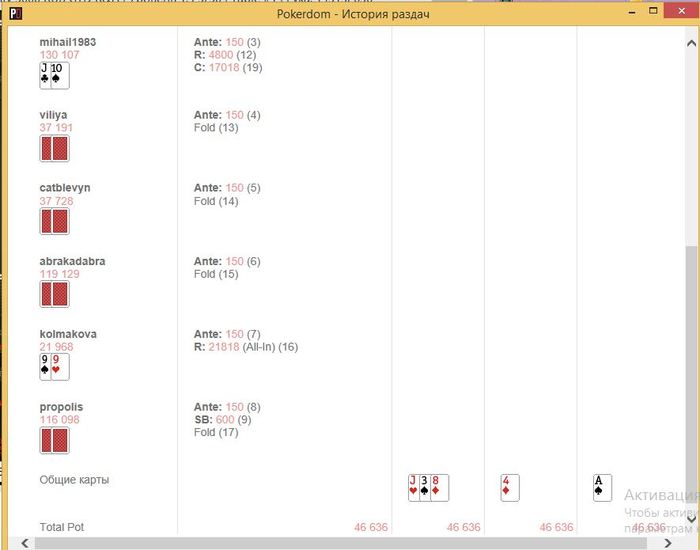
Task: Click the vertical scrollbar up arrow
Action: click(x=691, y=43)
